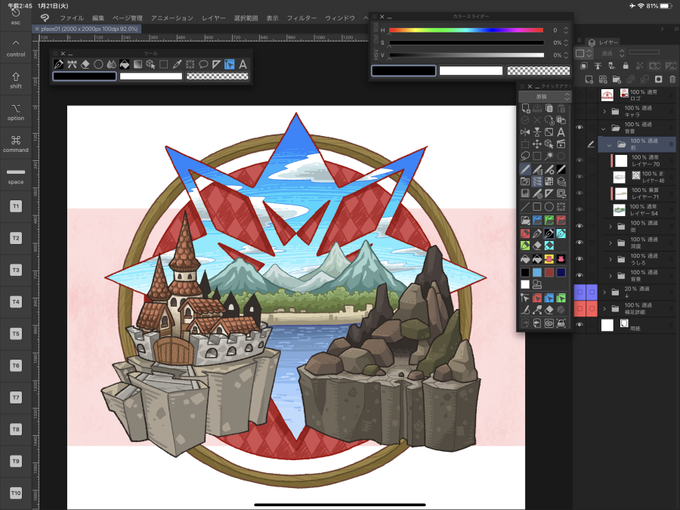Open the レイヤー menu in the menu bar
Screen dimensions: 680x510
click(214, 18)
